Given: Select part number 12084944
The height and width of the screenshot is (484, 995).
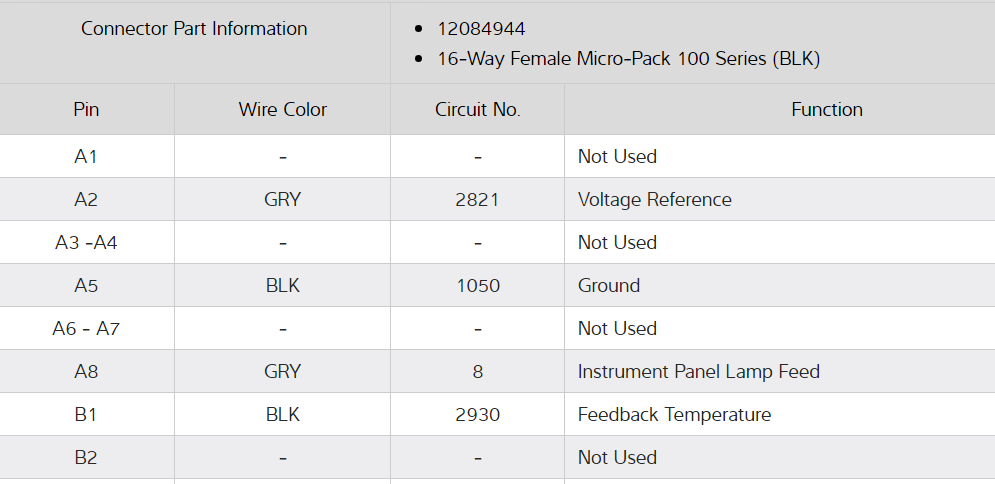Looking at the screenshot, I should [482, 29].
